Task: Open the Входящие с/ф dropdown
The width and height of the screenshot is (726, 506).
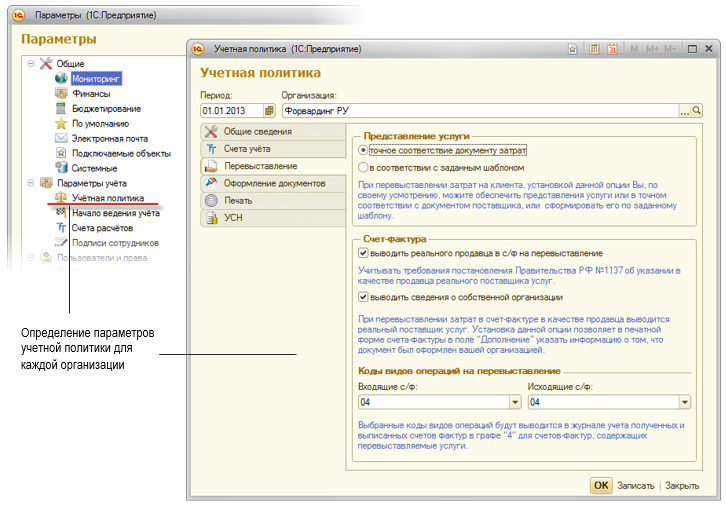Action: coord(515,402)
